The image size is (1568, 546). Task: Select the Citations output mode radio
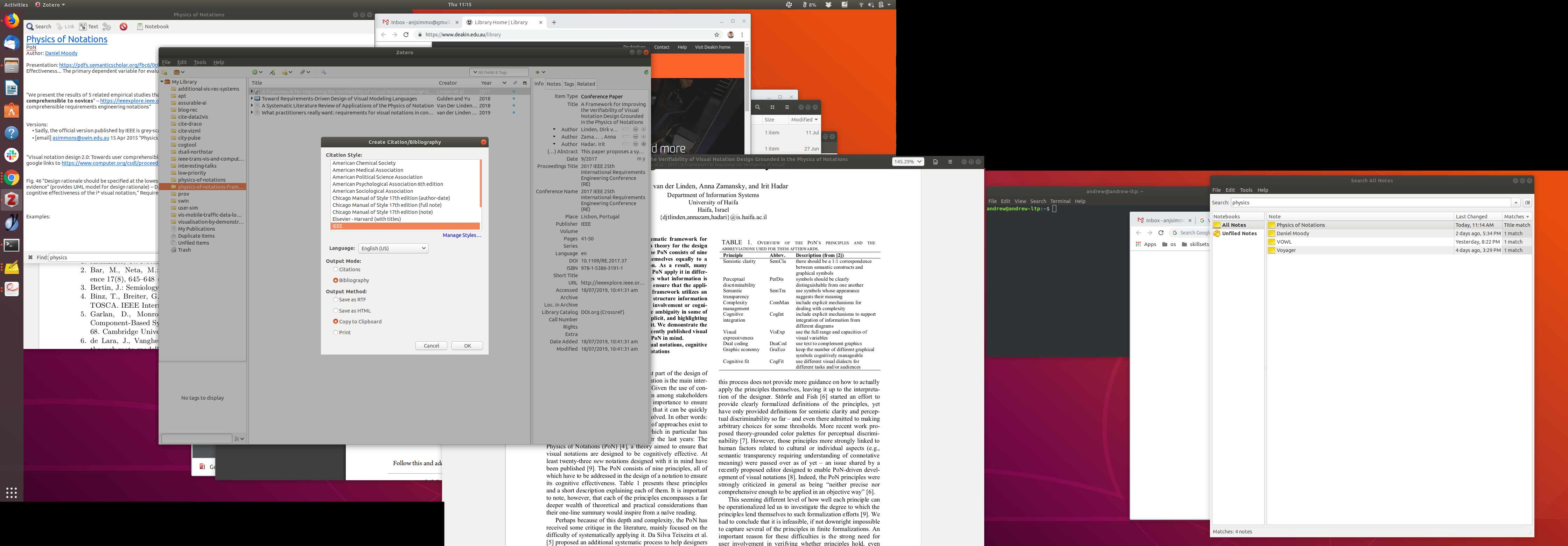(x=335, y=269)
